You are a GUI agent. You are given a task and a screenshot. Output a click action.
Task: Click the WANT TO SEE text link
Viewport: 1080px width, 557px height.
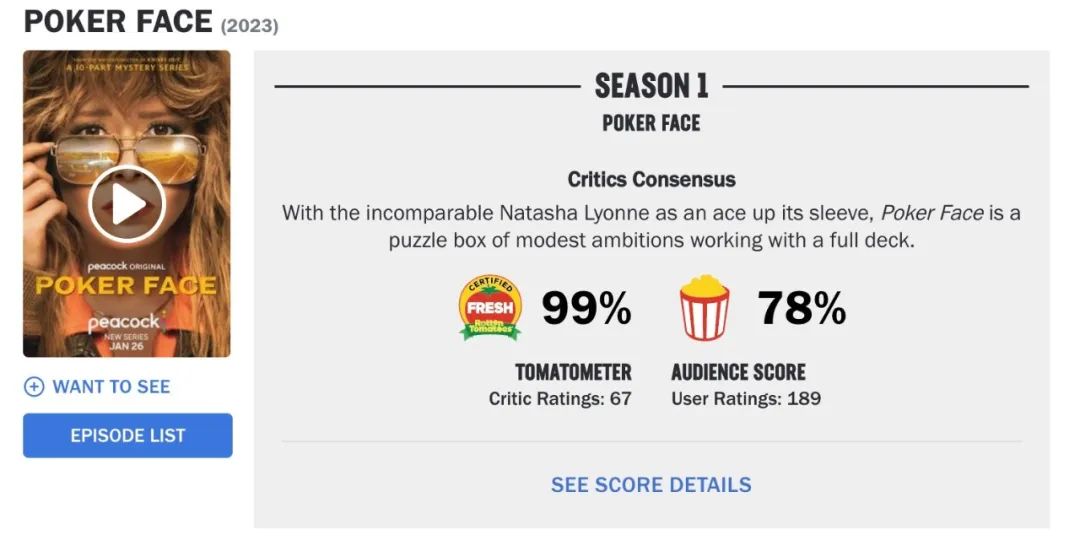[111, 387]
